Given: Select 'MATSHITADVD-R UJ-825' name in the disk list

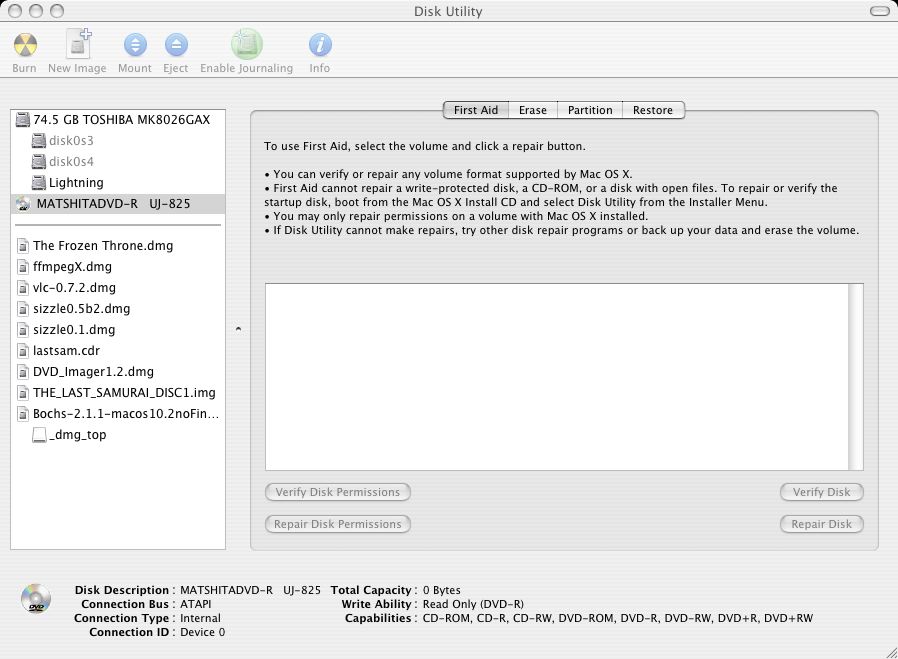Looking at the screenshot, I should pos(113,203).
